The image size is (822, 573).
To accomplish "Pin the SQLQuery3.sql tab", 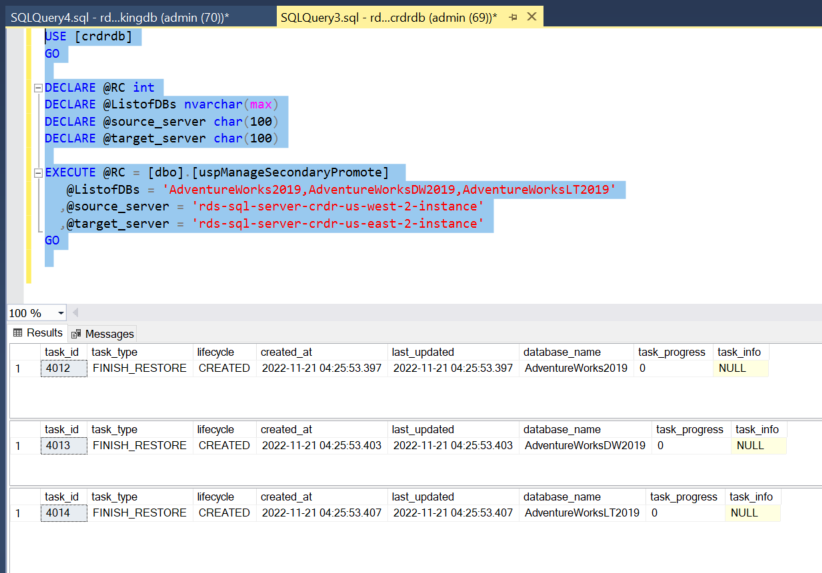I will pyautogui.click(x=511, y=17).
